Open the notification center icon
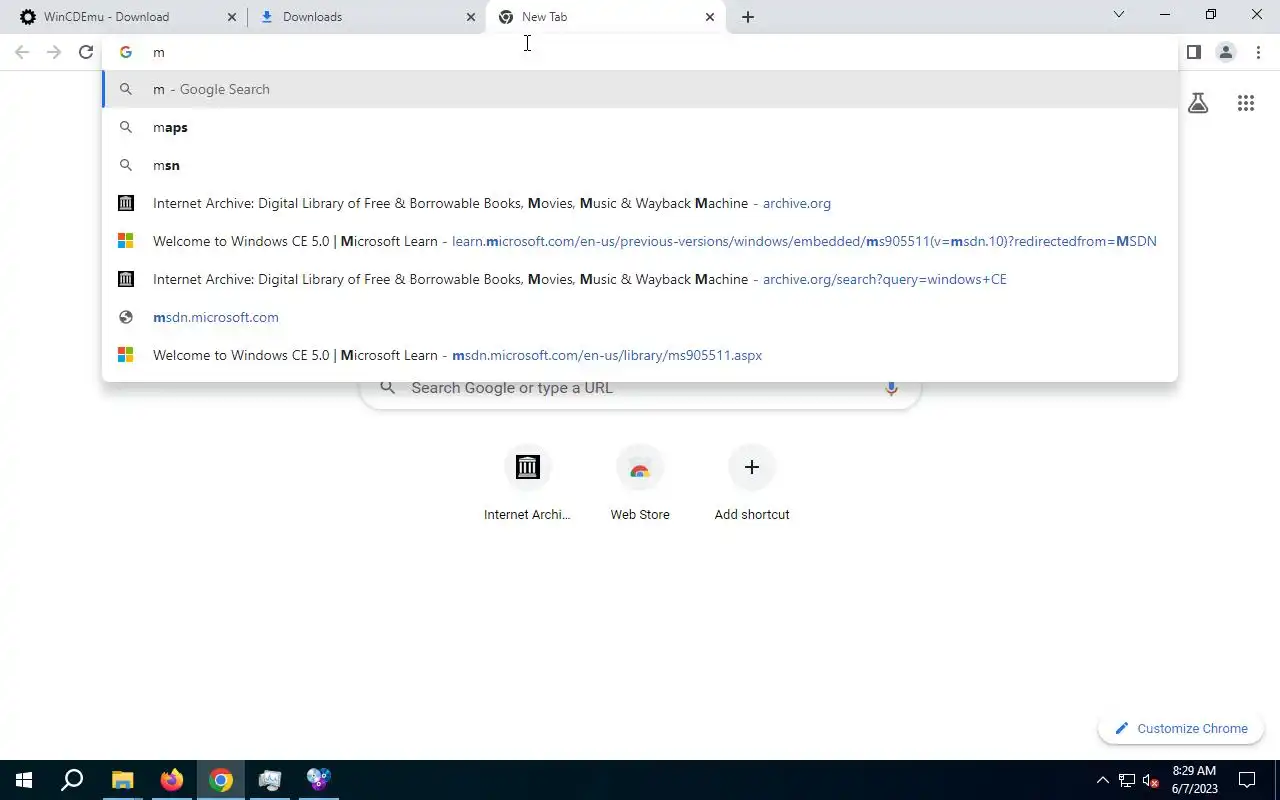 click(1247, 780)
